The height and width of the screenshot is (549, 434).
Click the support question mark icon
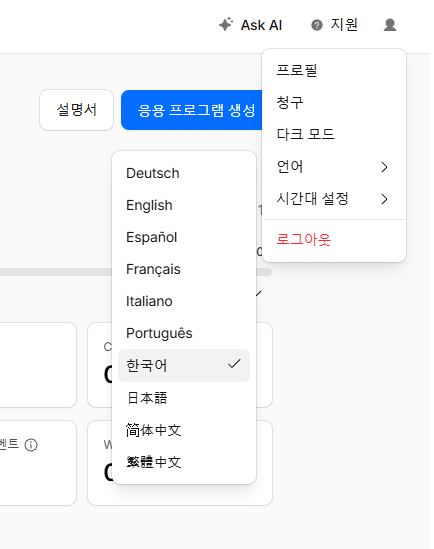[x=317, y=25]
